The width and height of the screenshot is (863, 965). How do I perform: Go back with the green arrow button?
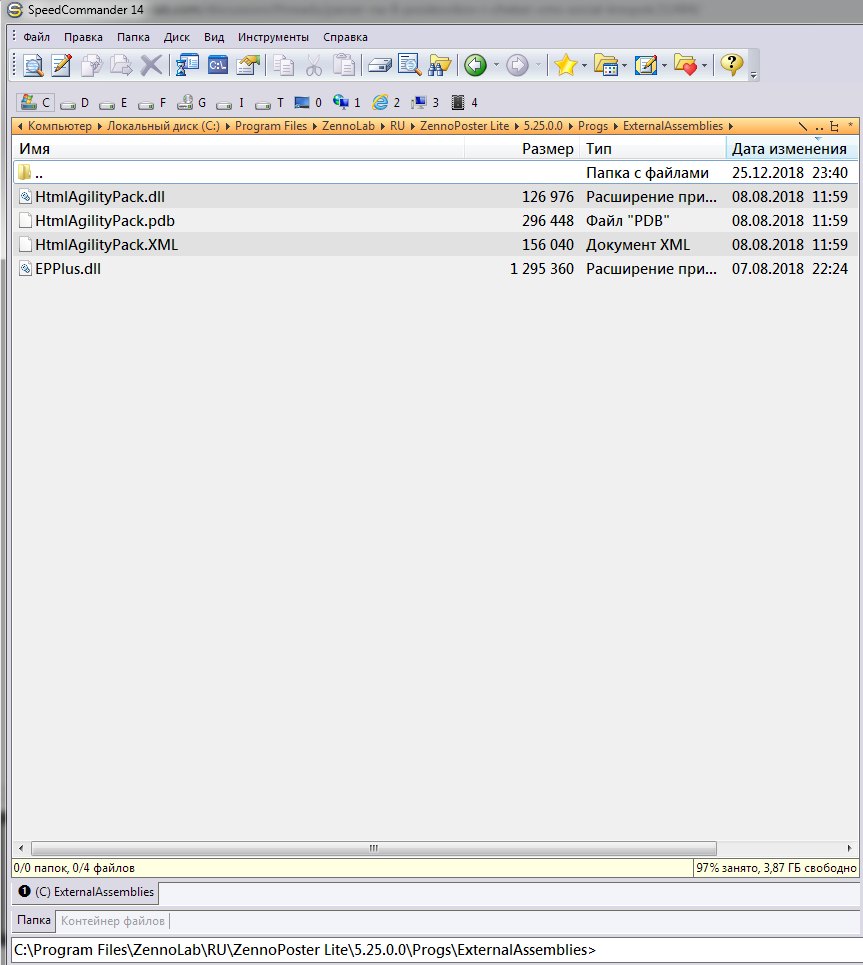[x=475, y=65]
